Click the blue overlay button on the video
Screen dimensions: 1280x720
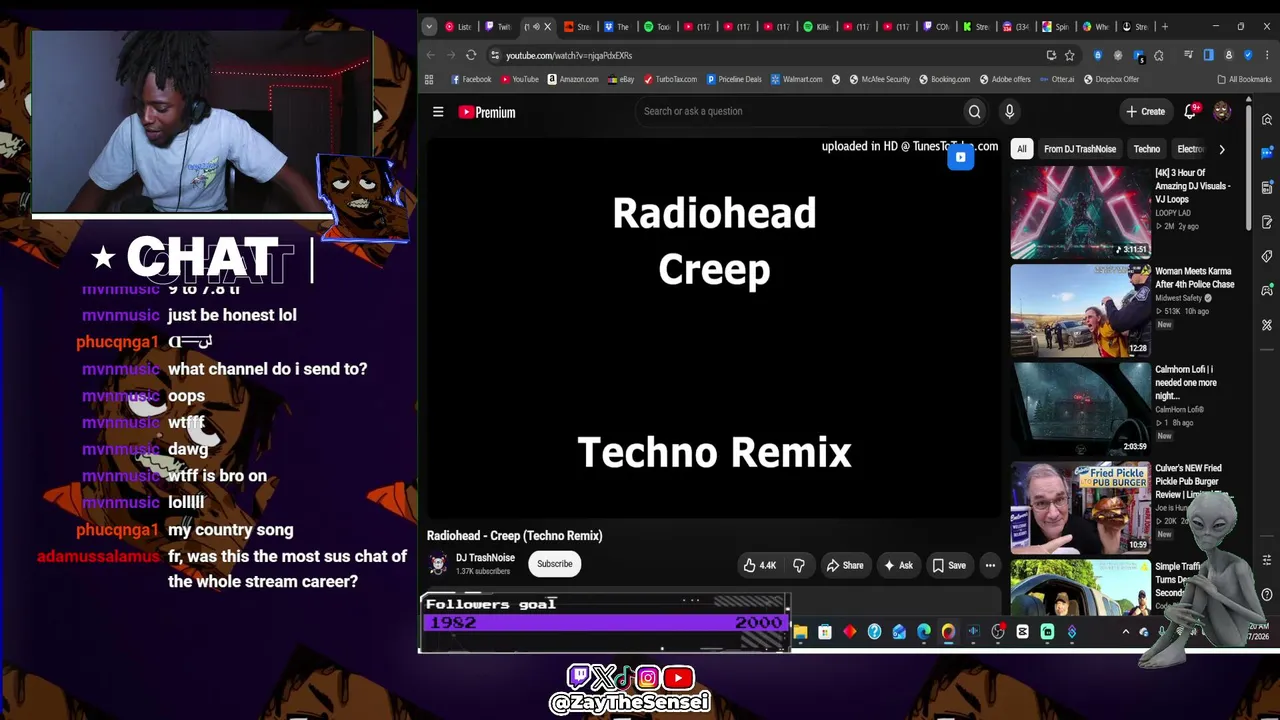[961, 157]
